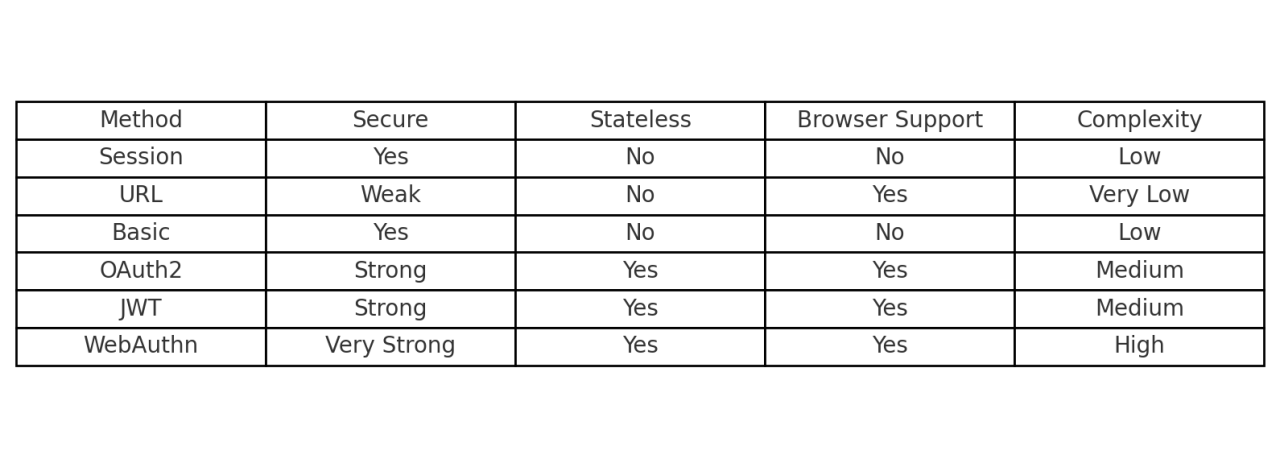Click the OAuth2 method cell
Image resolution: width=1280 pixels, height=467 pixels.
point(141,271)
